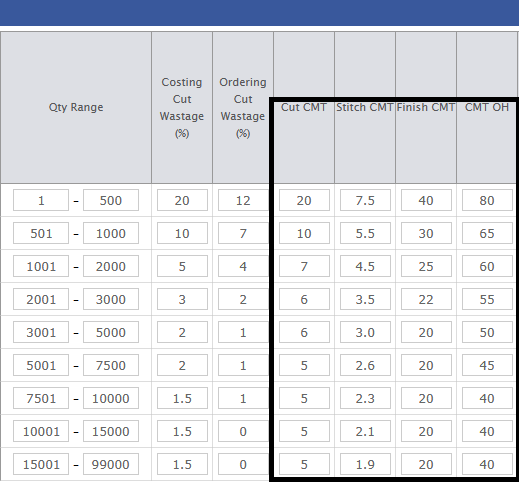Screen dimensions: 519x484
Task: Click Stitch CMT field showing 7.5
Action: click(365, 200)
